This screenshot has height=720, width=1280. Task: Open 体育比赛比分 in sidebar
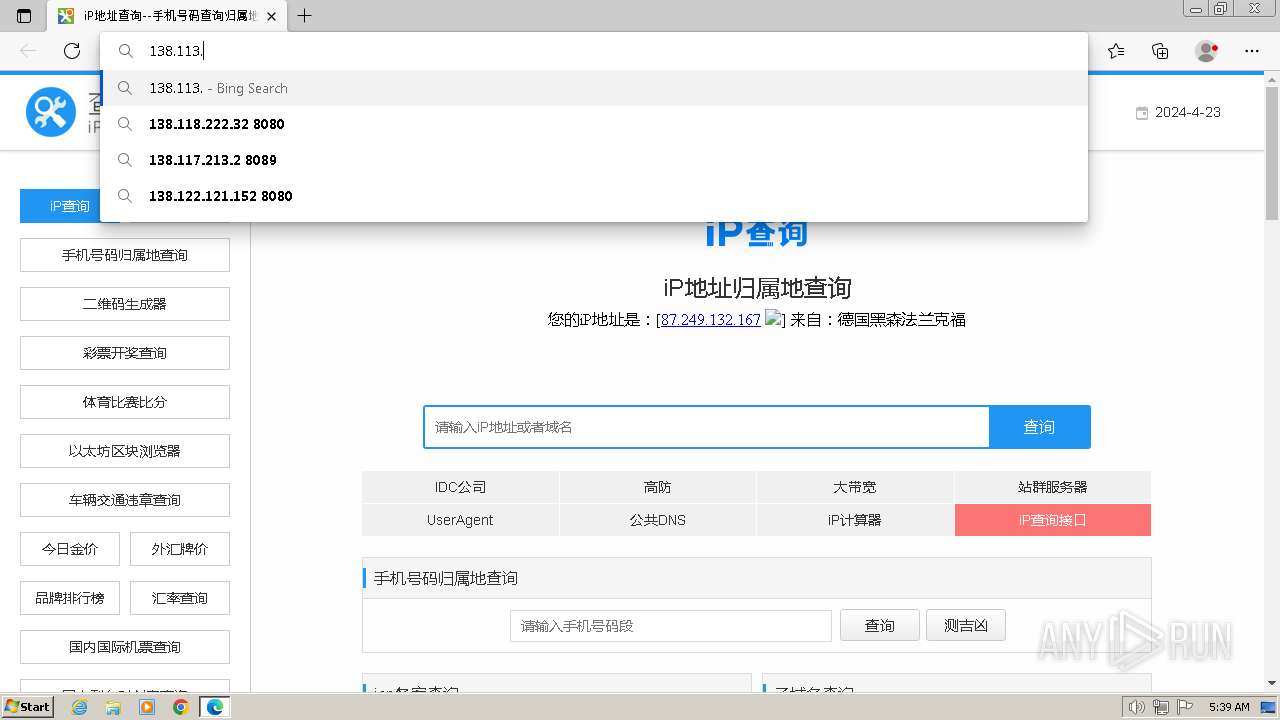click(125, 402)
